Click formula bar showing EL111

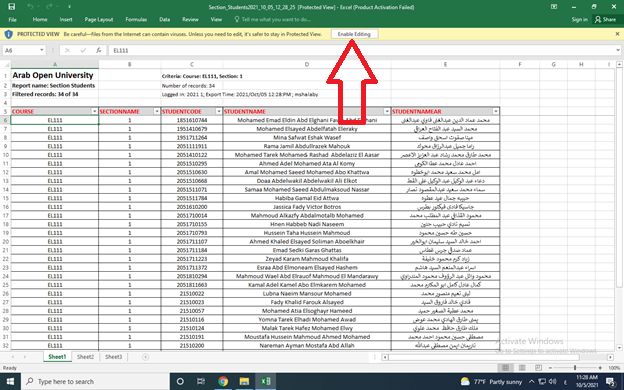click(361, 50)
